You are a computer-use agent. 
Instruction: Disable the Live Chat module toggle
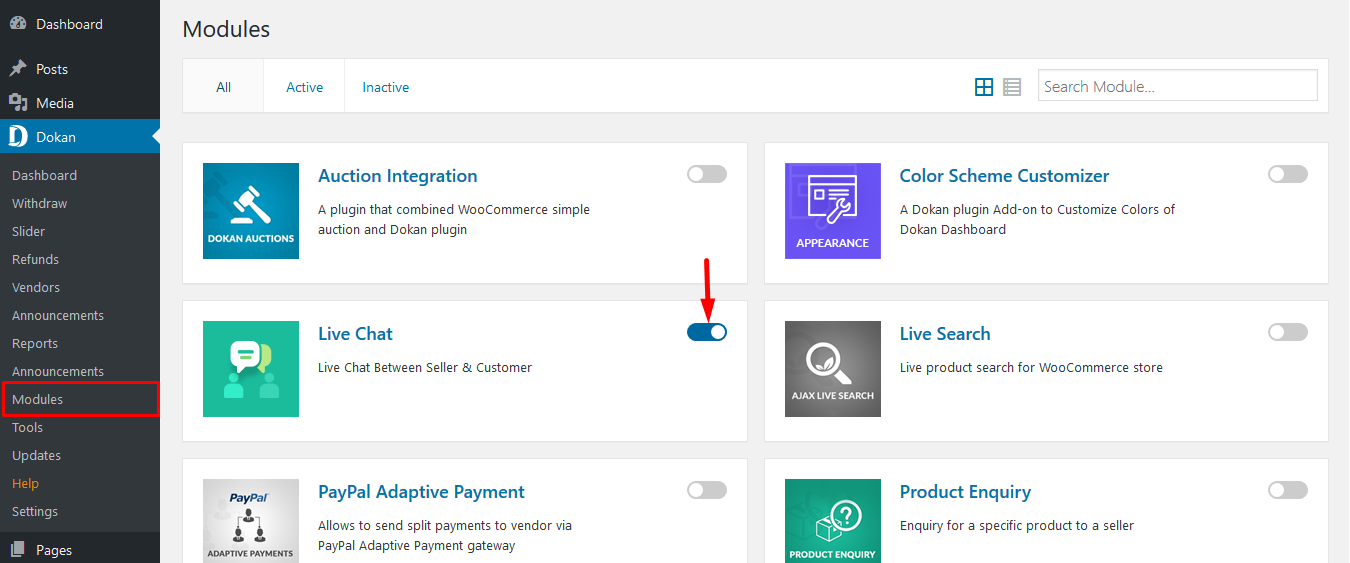(x=707, y=332)
